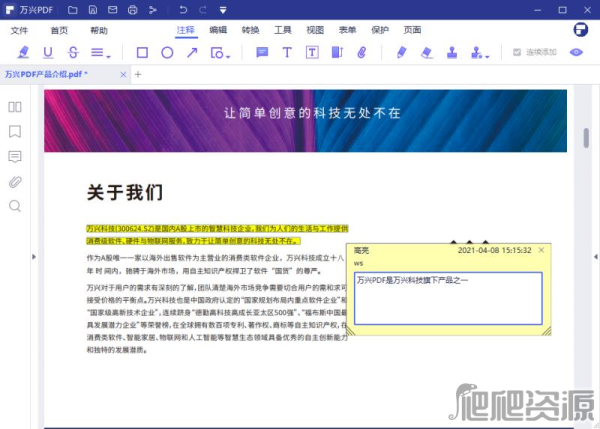Image resolution: width=600 pixels, height=429 pixels.
Task: Switch to the 工具 tab
Action: [283, 30]
